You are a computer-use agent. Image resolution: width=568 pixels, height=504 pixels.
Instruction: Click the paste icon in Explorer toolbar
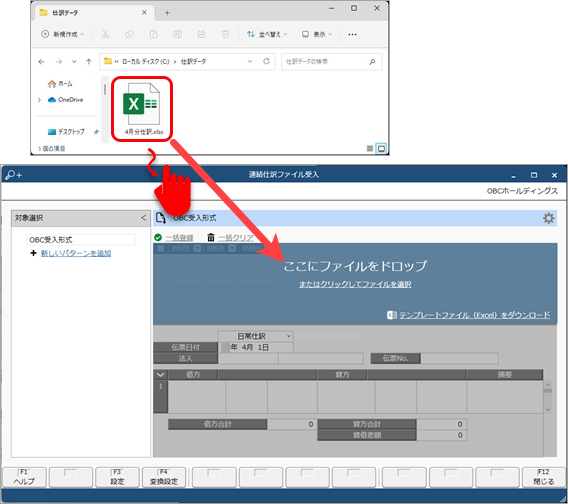[153, 34]
